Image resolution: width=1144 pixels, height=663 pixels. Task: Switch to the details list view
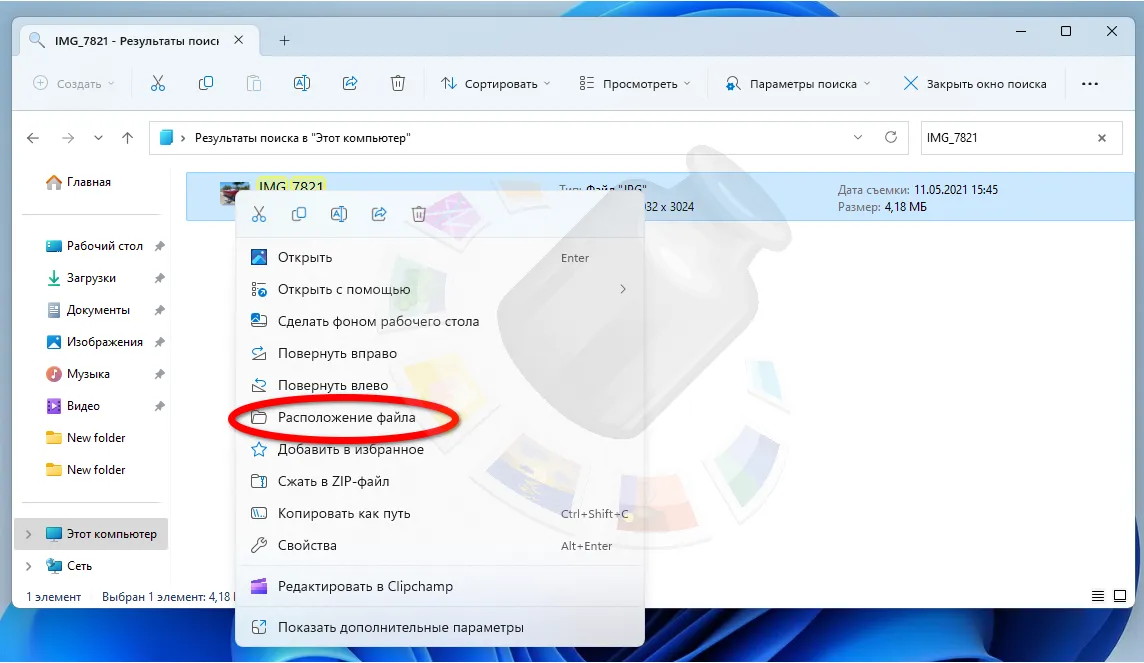1098,597
